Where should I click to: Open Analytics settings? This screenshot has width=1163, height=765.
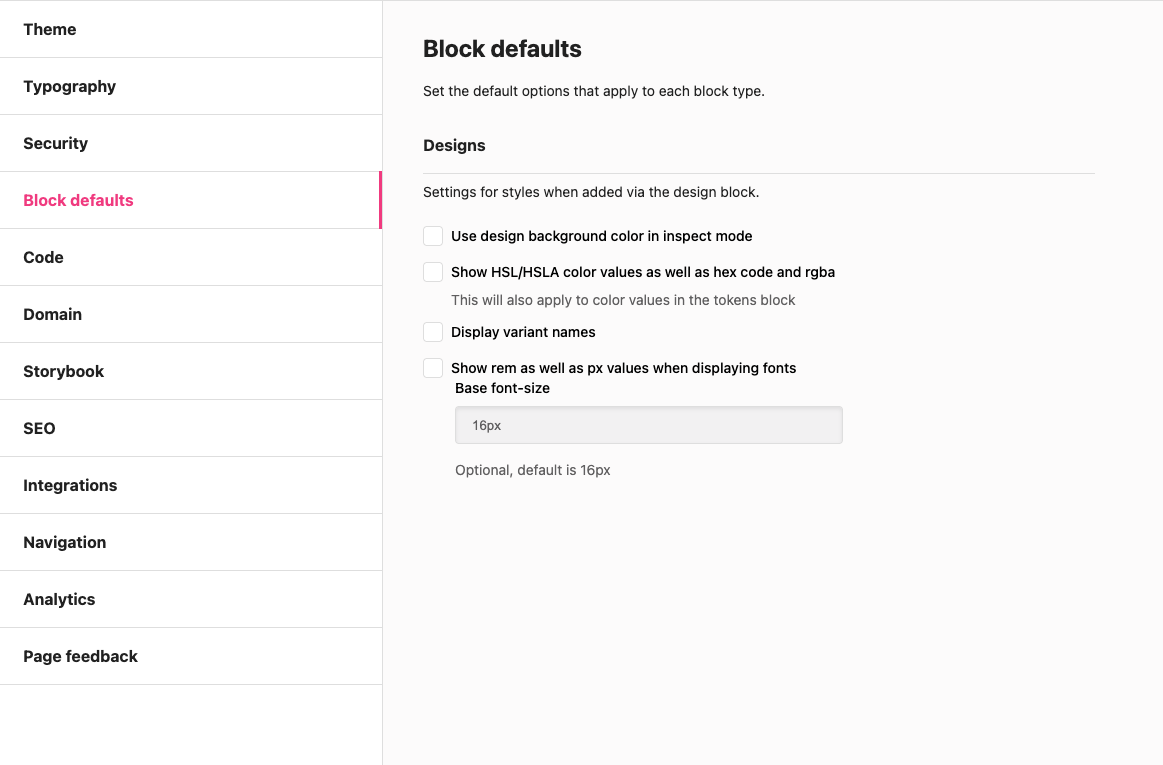[x=191, y=600]
